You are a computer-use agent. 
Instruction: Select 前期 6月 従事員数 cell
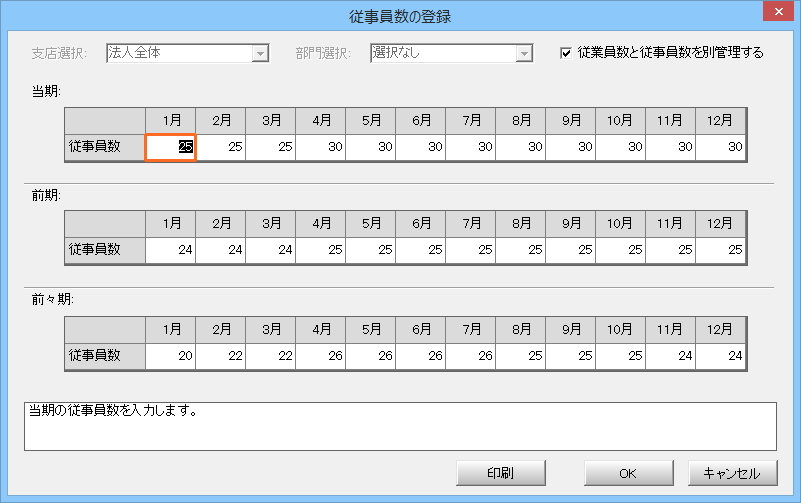pyautogui.click(x=420, y=250)
